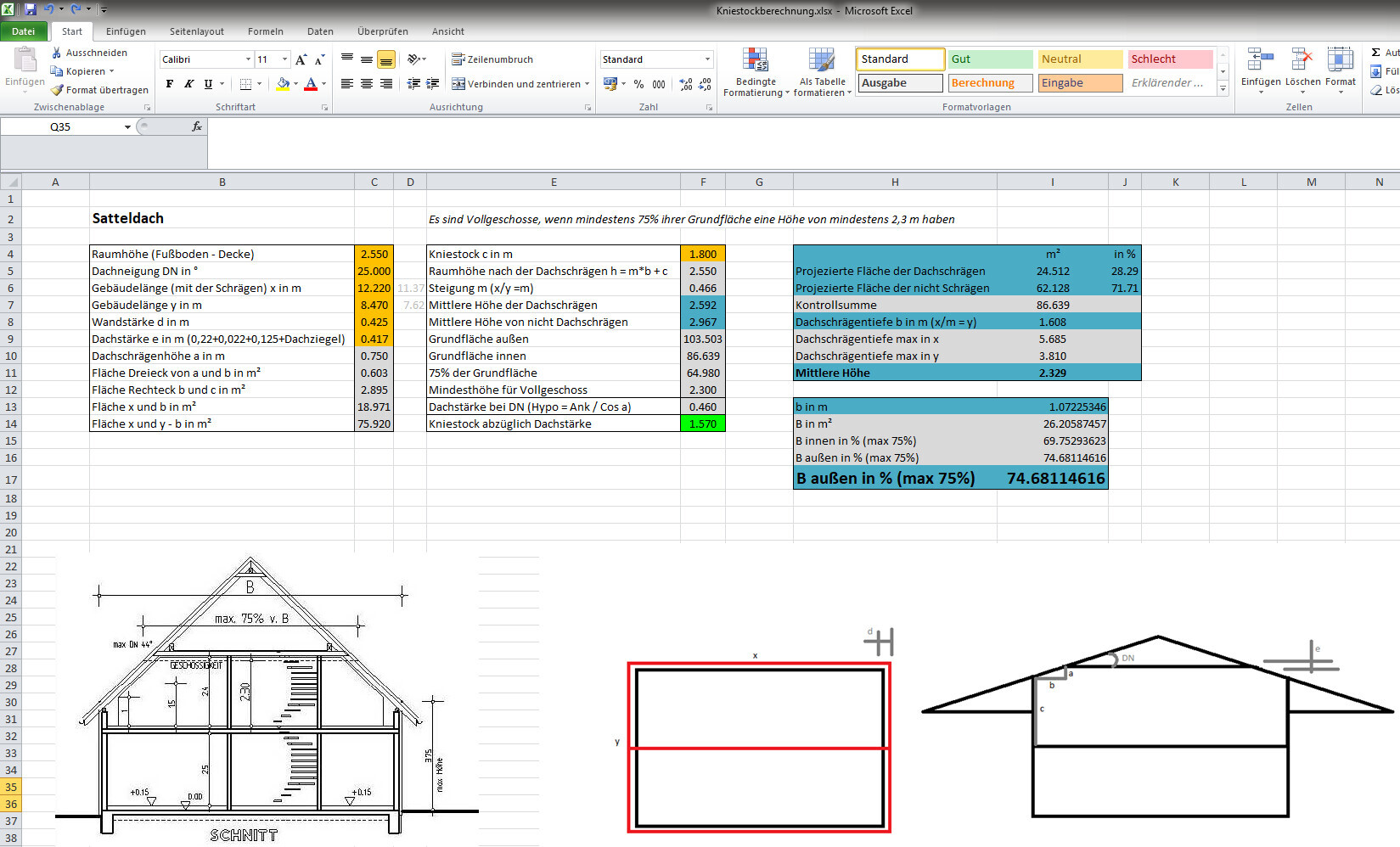Apply Verbinden und zentrieren
This screenshot has height=847, width=1400.
[514, 84]
